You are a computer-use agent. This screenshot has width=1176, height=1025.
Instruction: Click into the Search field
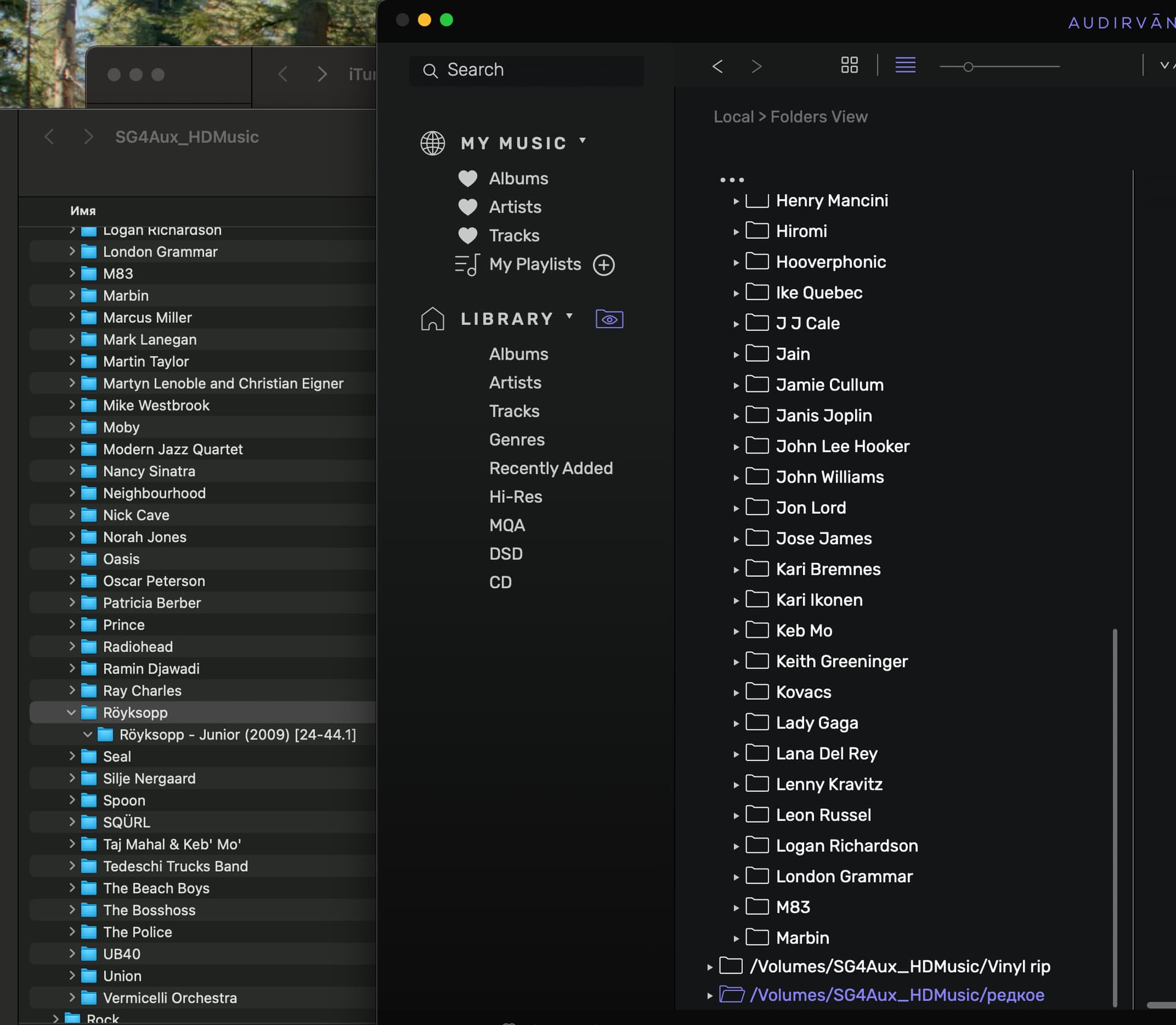[x=526, y=70]
